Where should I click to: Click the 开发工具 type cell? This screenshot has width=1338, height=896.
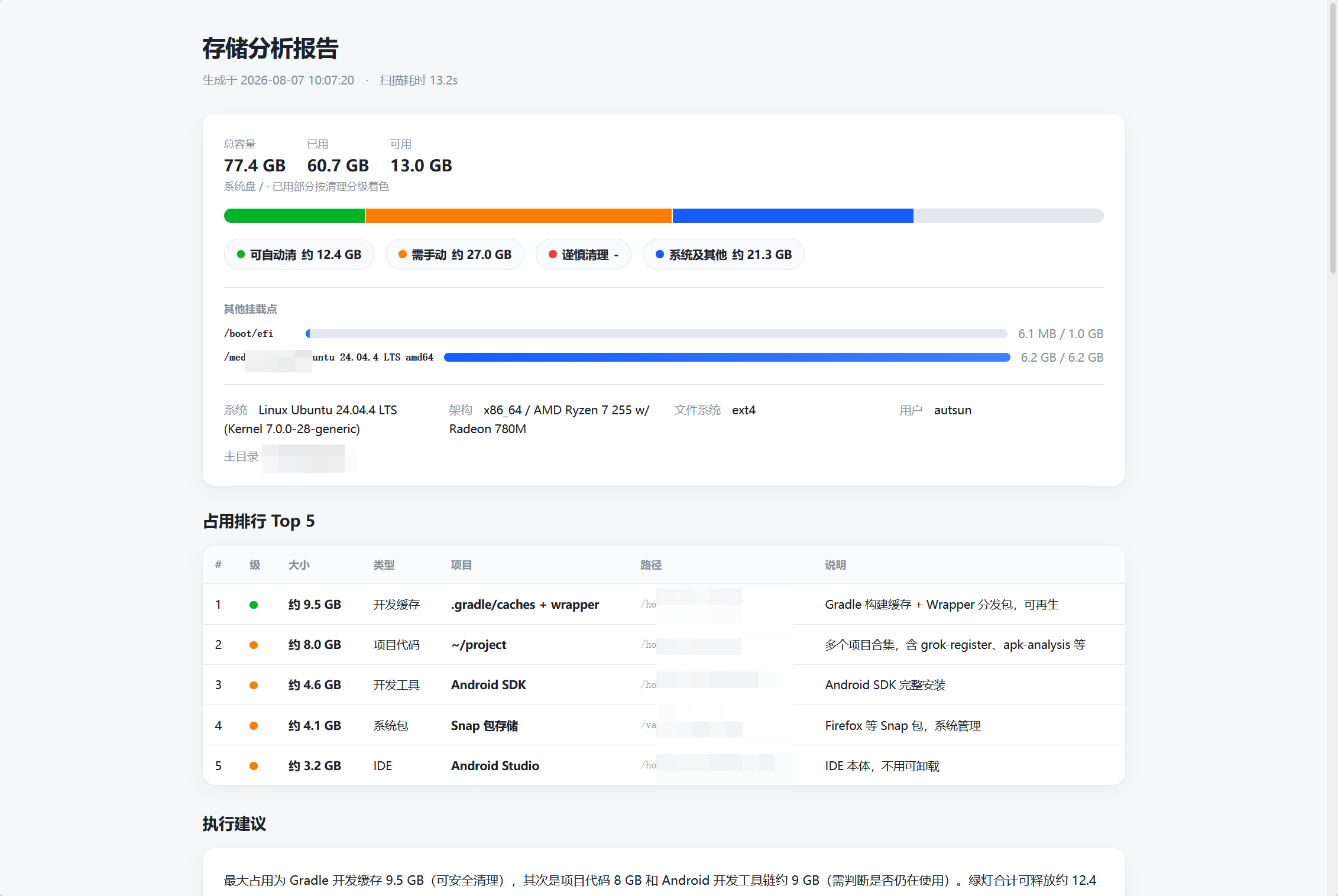tap(397, 685)
